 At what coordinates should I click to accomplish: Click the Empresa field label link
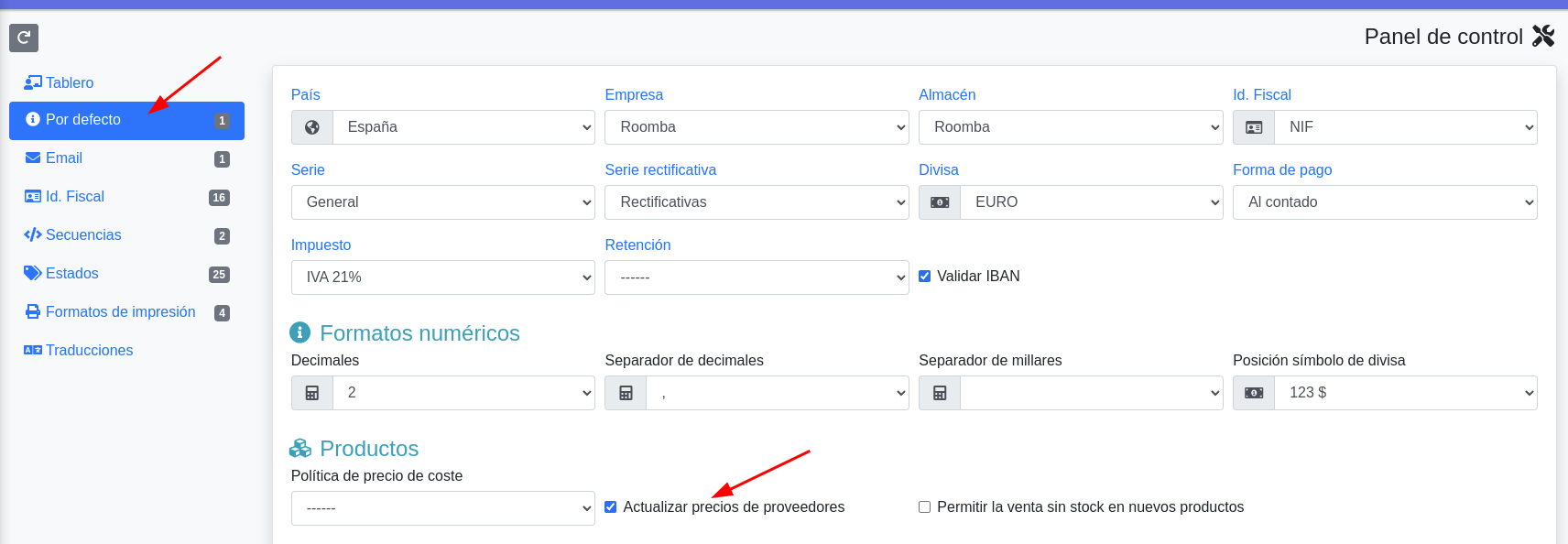(x=634, y=94)
